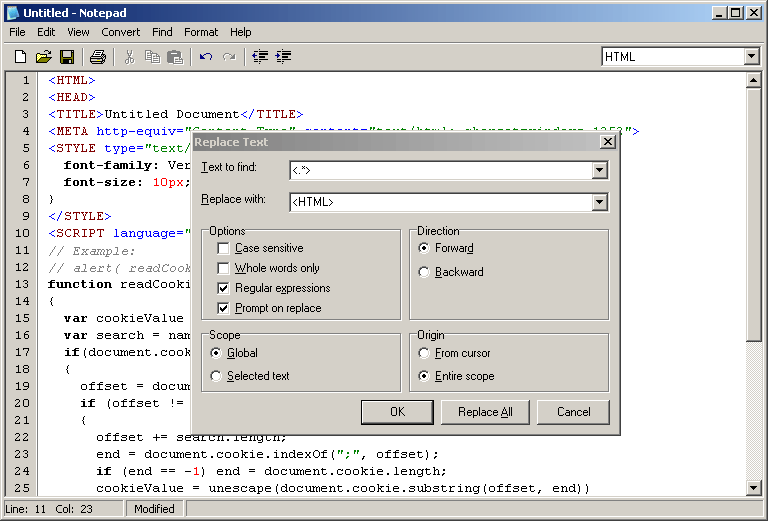Click 'Untitled Document' title text on line 3
The image size is (768, 521).
click(172, 115)
